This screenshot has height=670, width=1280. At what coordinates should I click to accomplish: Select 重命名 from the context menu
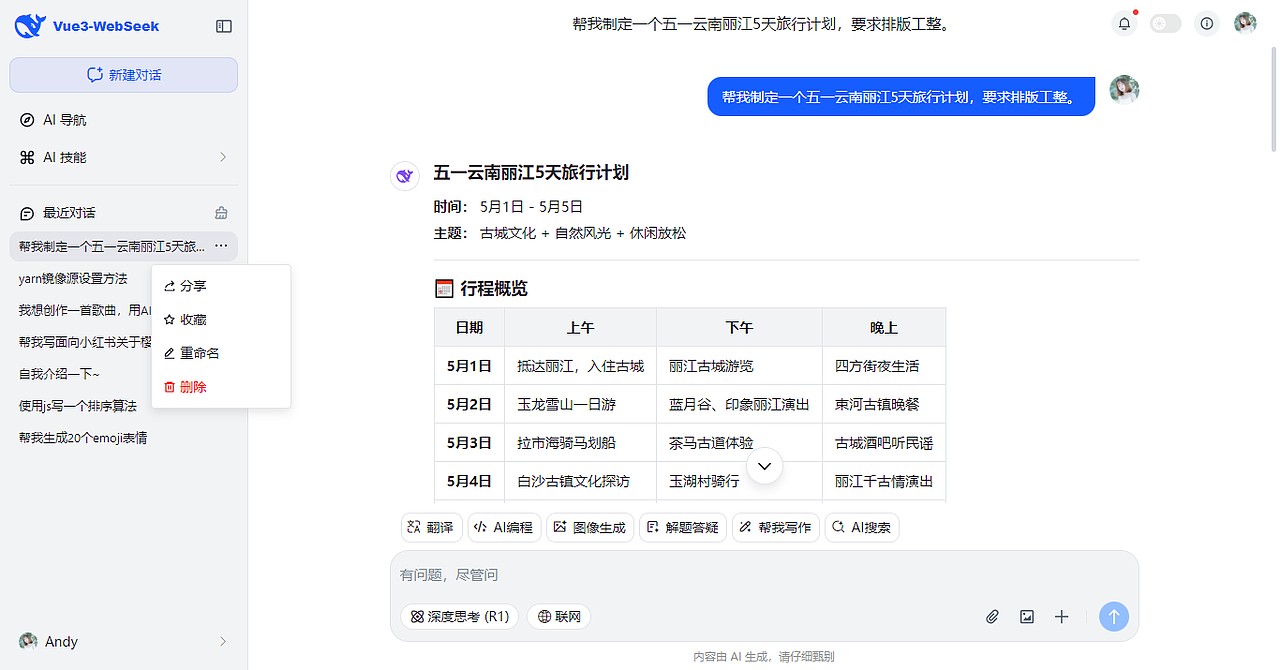point(197,352)
